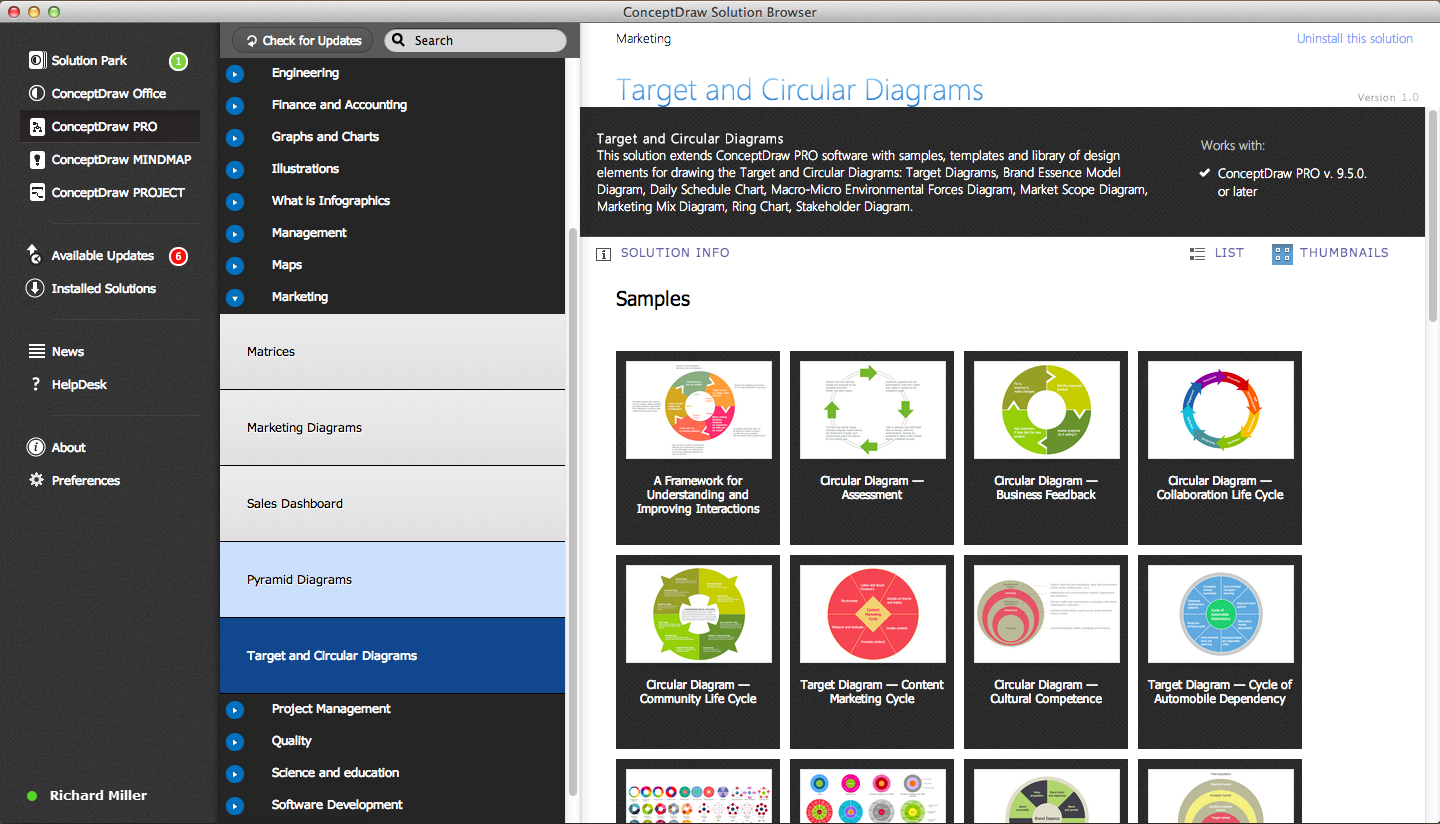This screenshot has height=824, width=1440.
Task: Open Circular Diagram Cultural Competence sample
Action: tap(1046, 652)
